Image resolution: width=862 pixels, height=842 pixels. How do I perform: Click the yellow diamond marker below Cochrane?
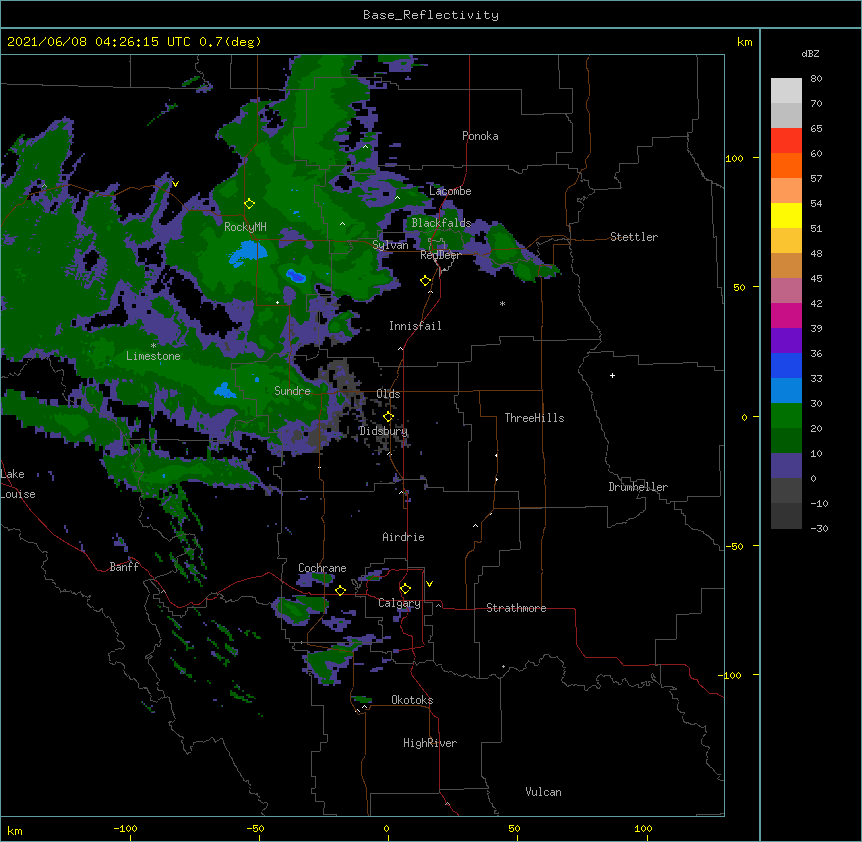coord(340,590)
